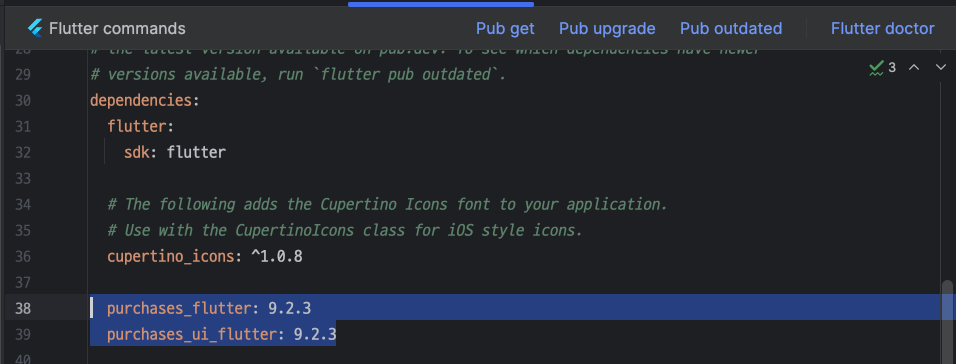Run Pub outdated command
Viewport: 956px width, 364px height.
(730, 28)
